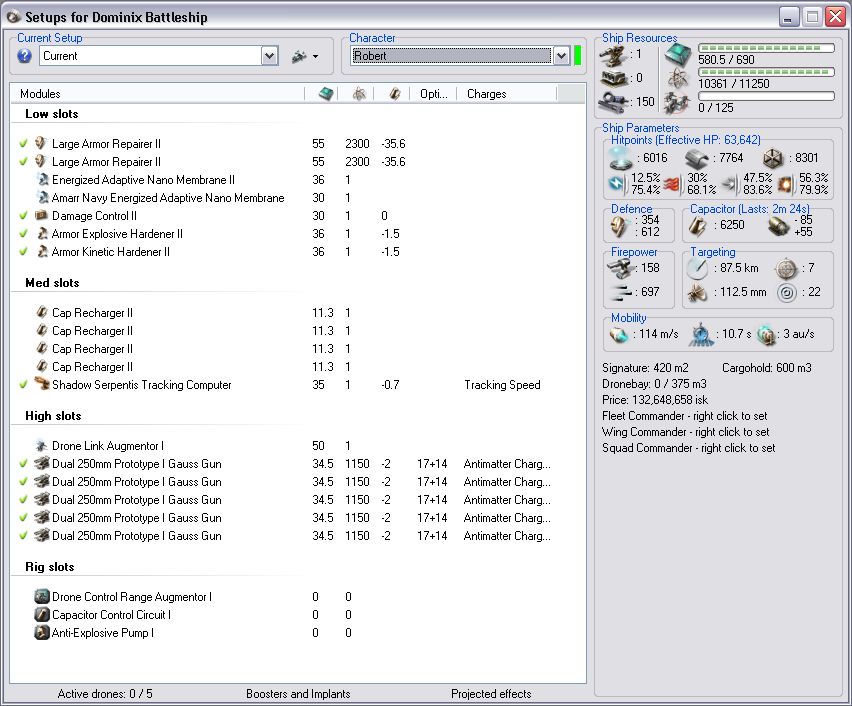Select the Amarr Navy Energized Adaptive Nano Membrane row
The image size is (852, 706).
(167, 198)
